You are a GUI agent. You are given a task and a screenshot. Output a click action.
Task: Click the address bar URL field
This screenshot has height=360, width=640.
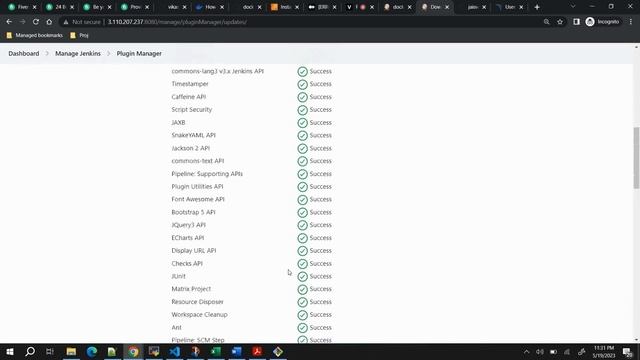click(x=302, y=22)
